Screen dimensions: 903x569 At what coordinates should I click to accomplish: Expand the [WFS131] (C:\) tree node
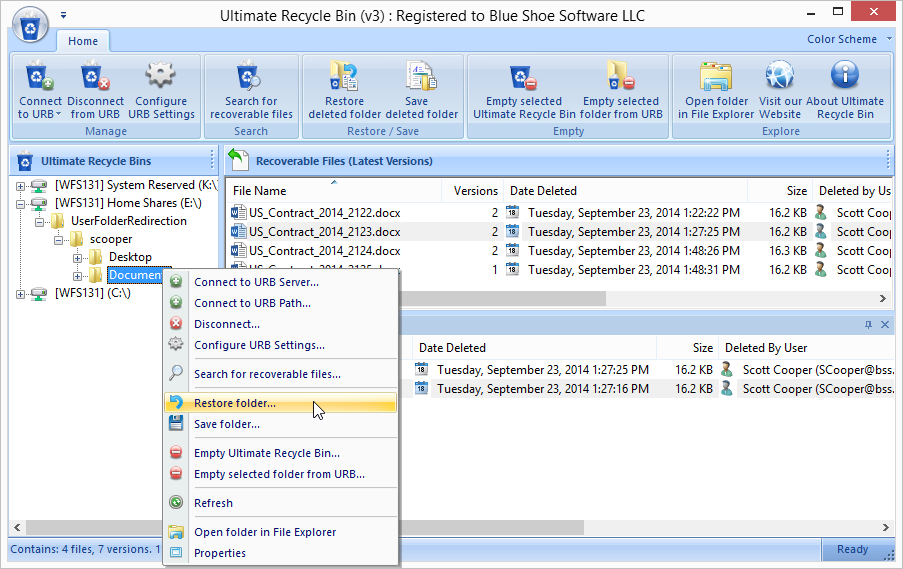point(22,293)
